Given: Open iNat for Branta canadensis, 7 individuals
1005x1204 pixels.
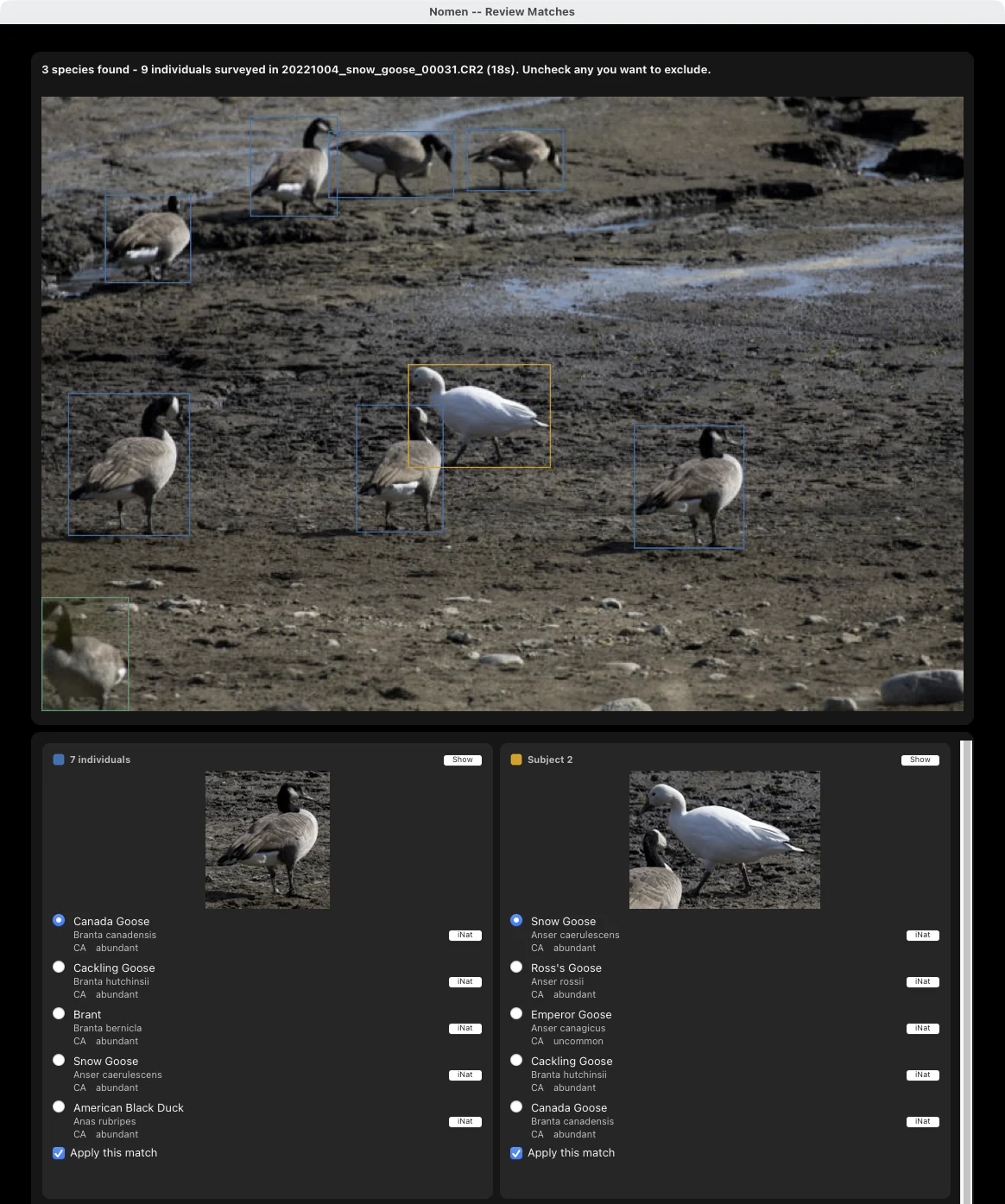Looking at the screenshot, I should click(465, 936).
